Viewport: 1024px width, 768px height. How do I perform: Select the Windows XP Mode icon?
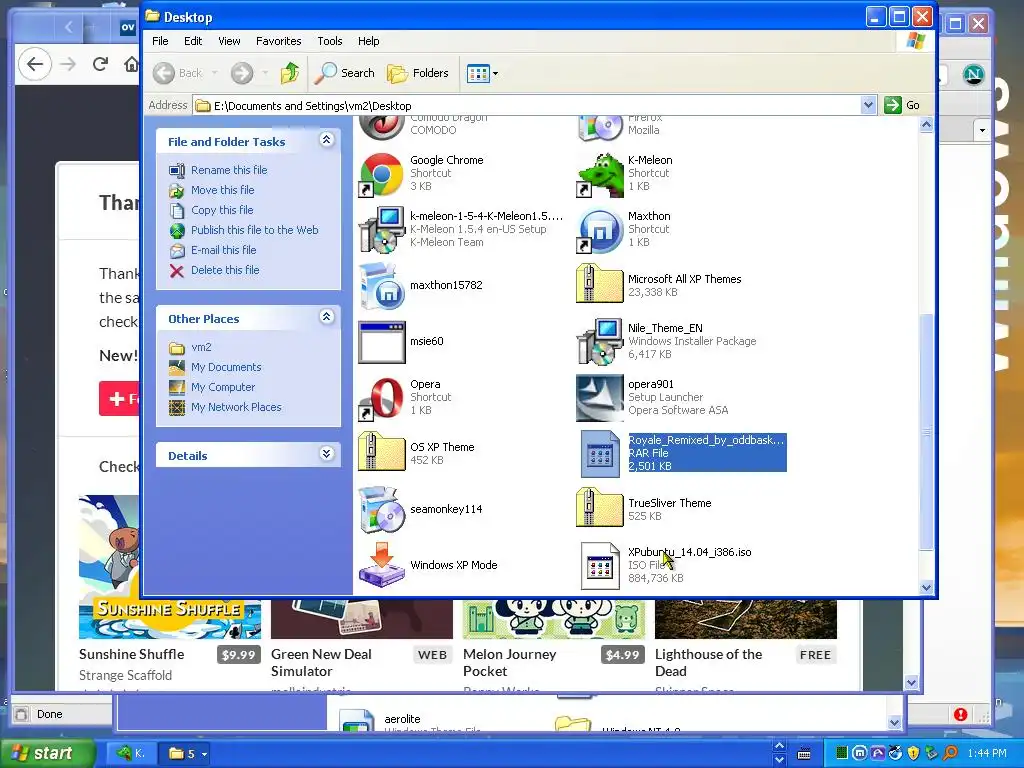point(381,565)
